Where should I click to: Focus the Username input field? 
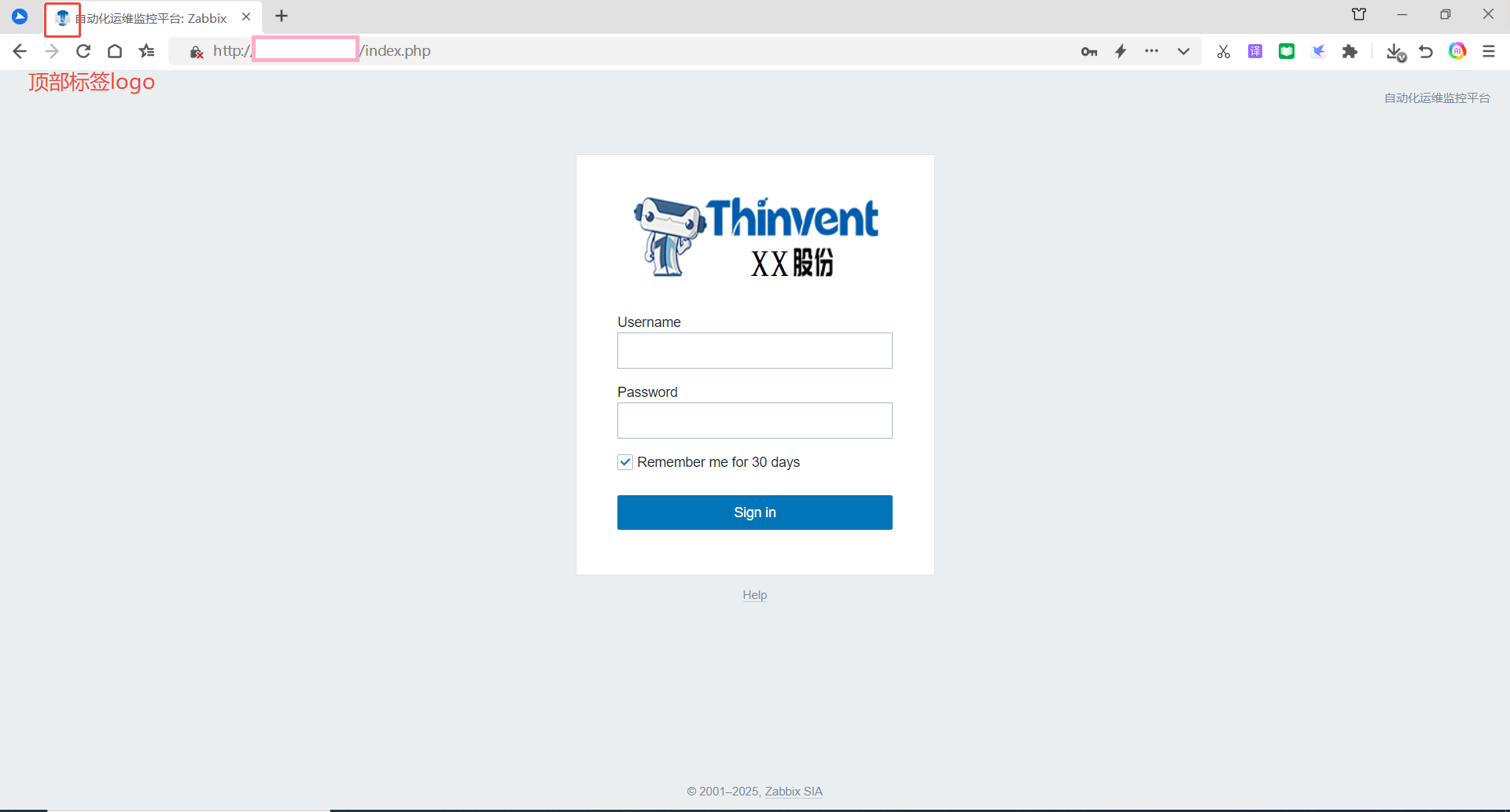click(x=755, y=351)
